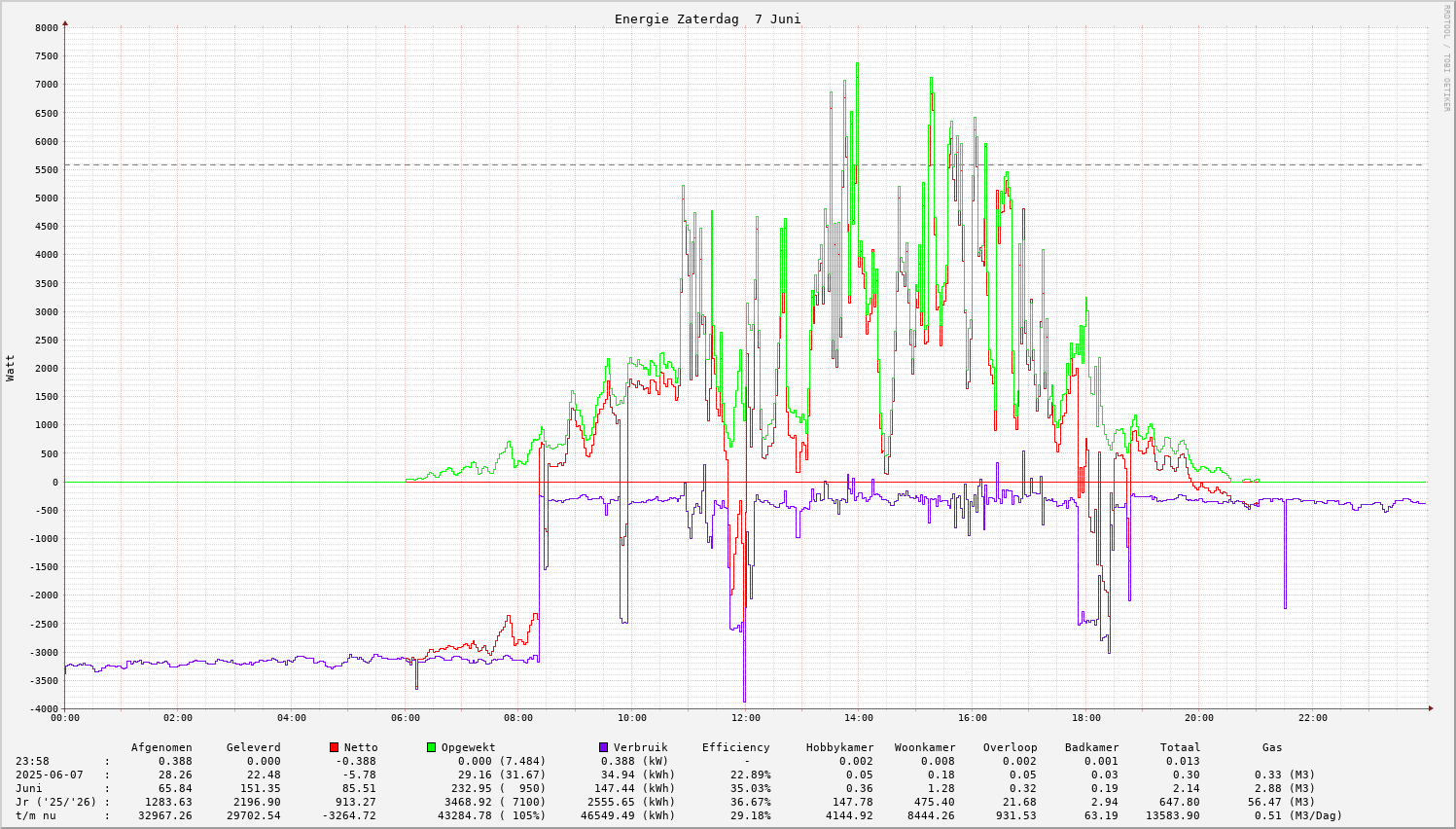Select the 22:00 time axis label
Screen dimensions: 1456x829
1313,718
